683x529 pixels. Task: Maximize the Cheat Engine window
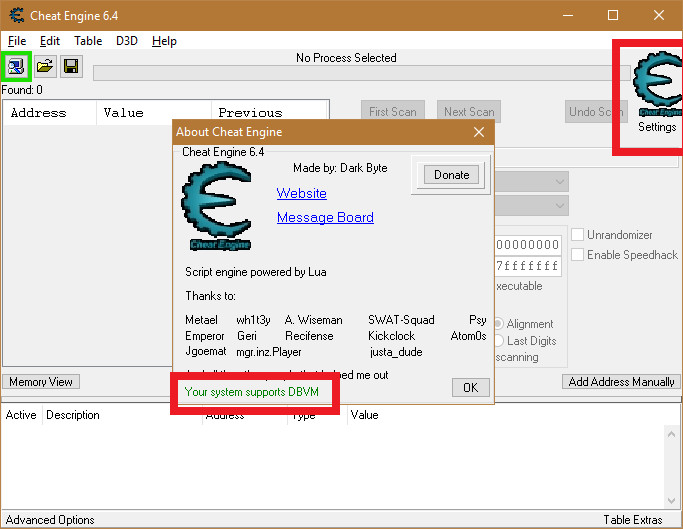click(x=613, y=15)
